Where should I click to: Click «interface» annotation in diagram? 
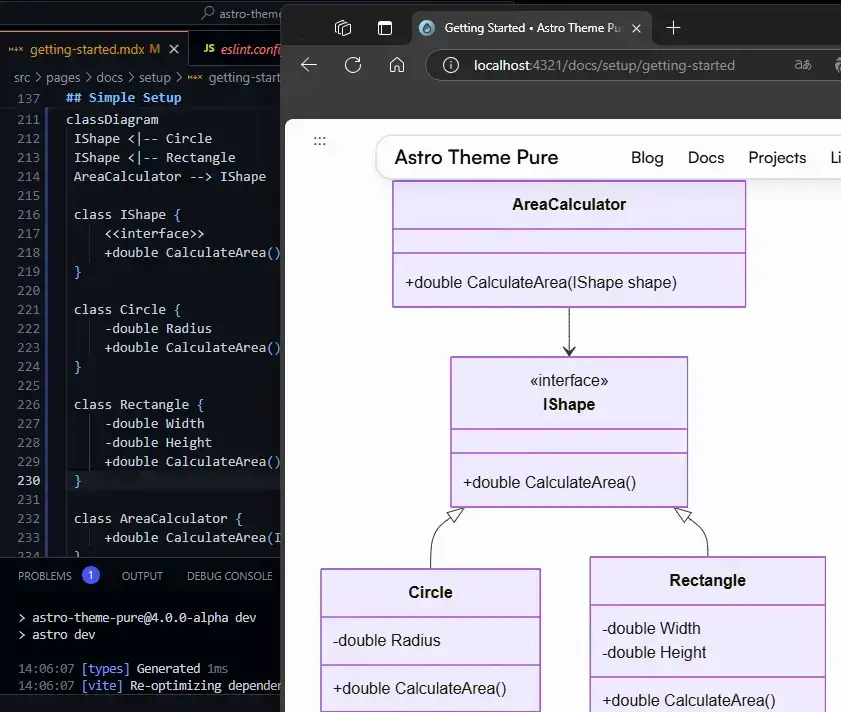pyautogui.click(x=569, y=380)
